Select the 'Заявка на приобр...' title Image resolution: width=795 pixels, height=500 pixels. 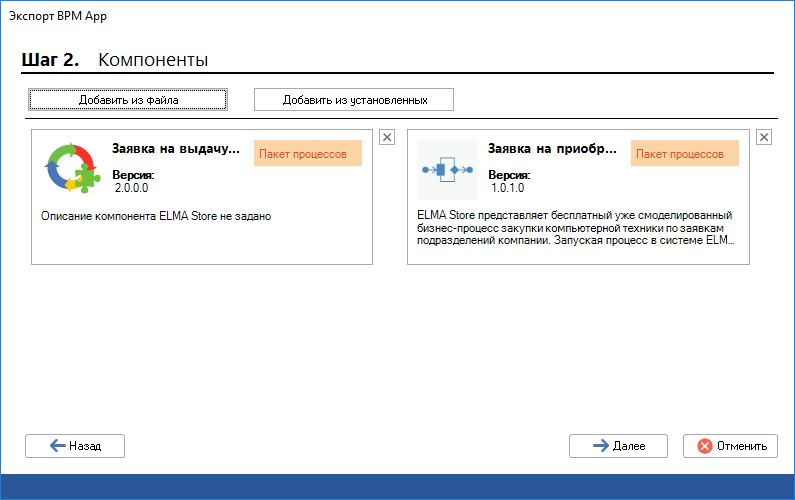pos(552,149)
